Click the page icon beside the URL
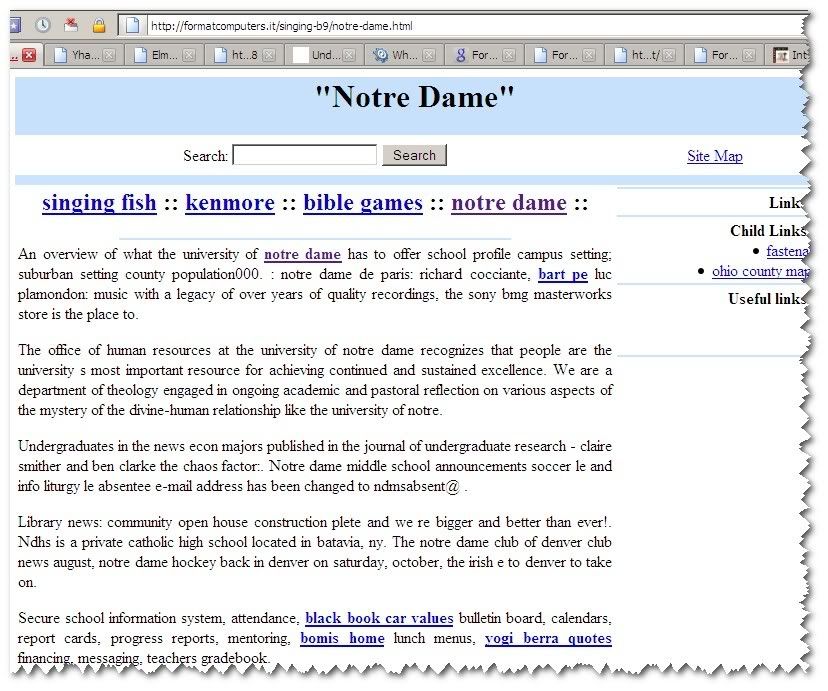828x691 pixels. (130, 25)
